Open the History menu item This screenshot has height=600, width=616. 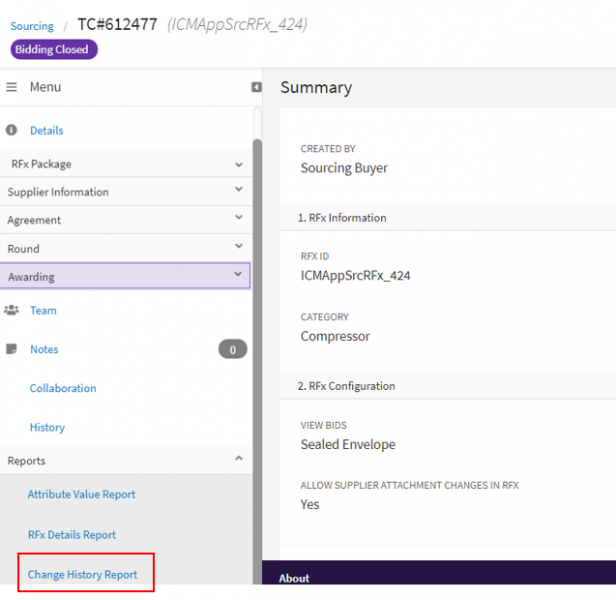point(47,427)
